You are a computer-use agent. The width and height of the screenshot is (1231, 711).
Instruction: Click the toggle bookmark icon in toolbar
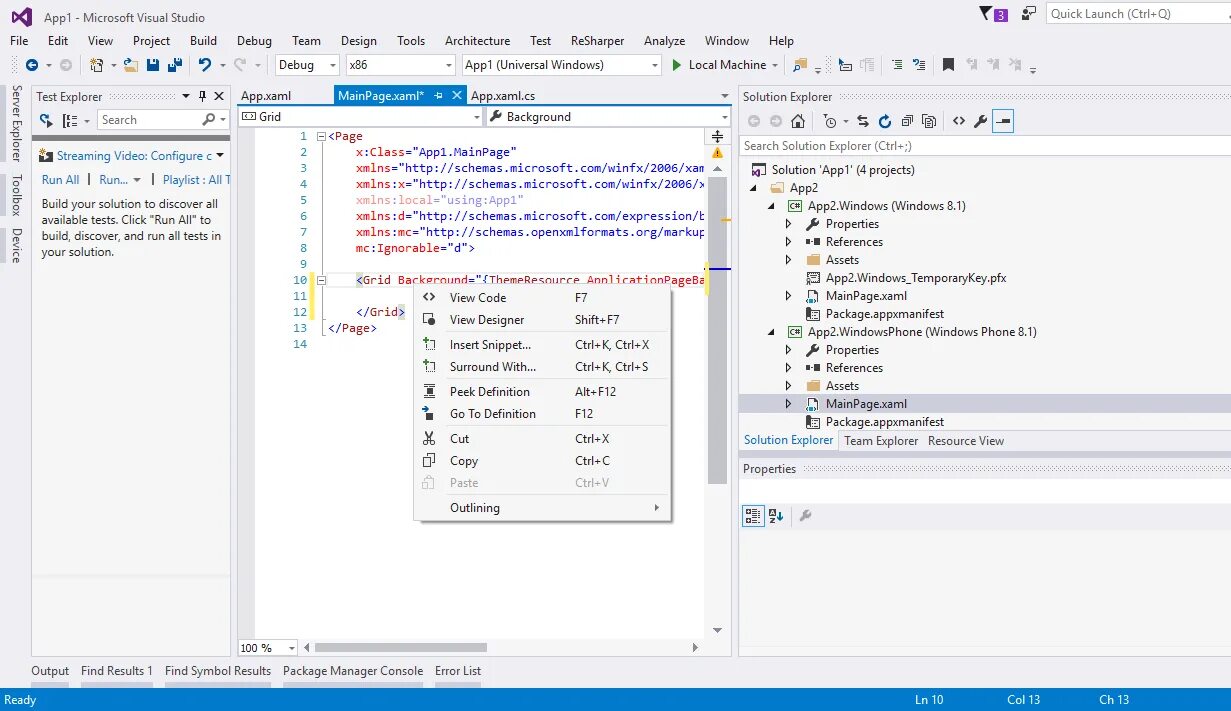948,65
